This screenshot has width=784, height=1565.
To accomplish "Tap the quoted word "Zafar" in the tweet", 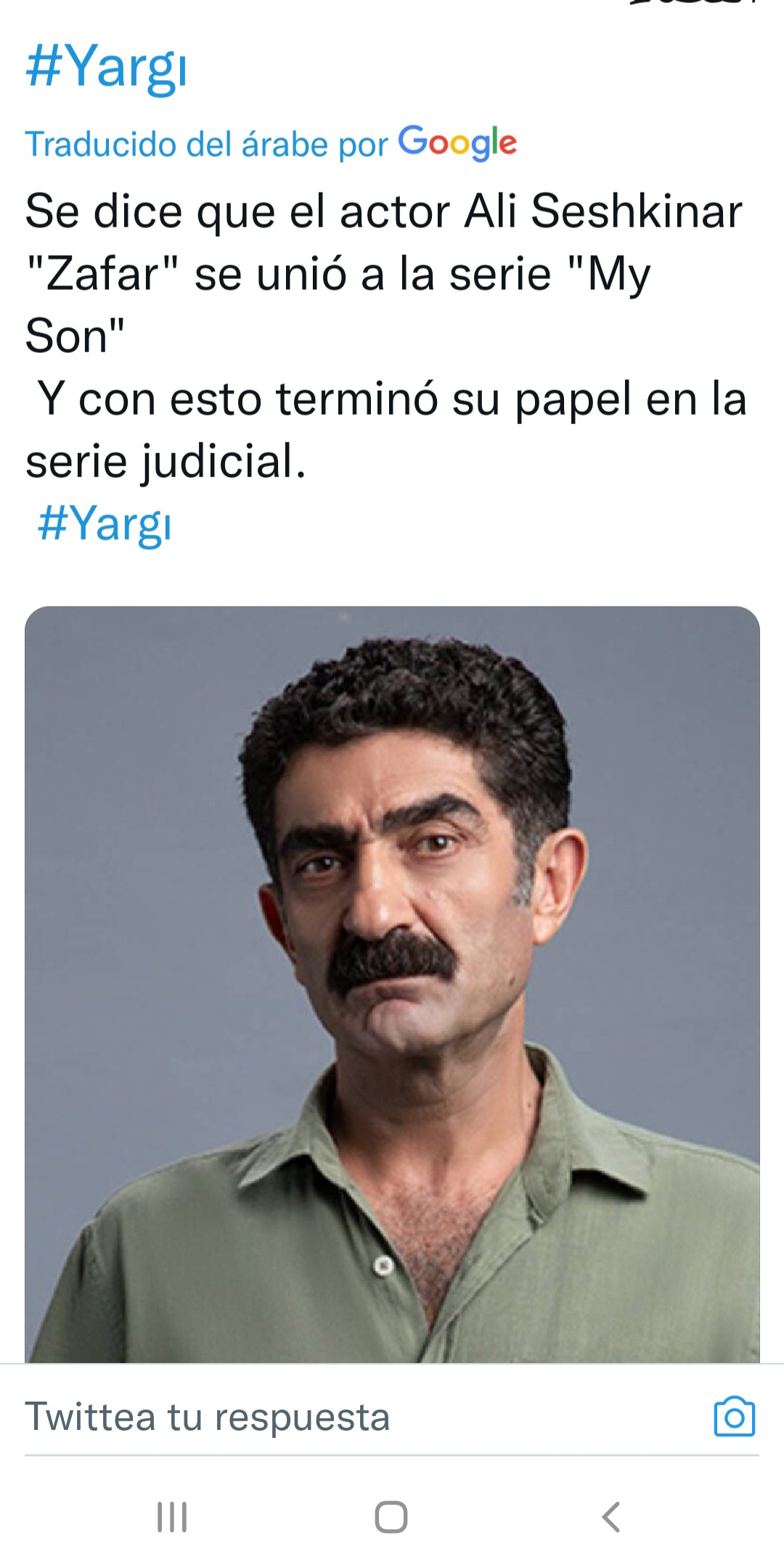I will click(x=102, y=274).
